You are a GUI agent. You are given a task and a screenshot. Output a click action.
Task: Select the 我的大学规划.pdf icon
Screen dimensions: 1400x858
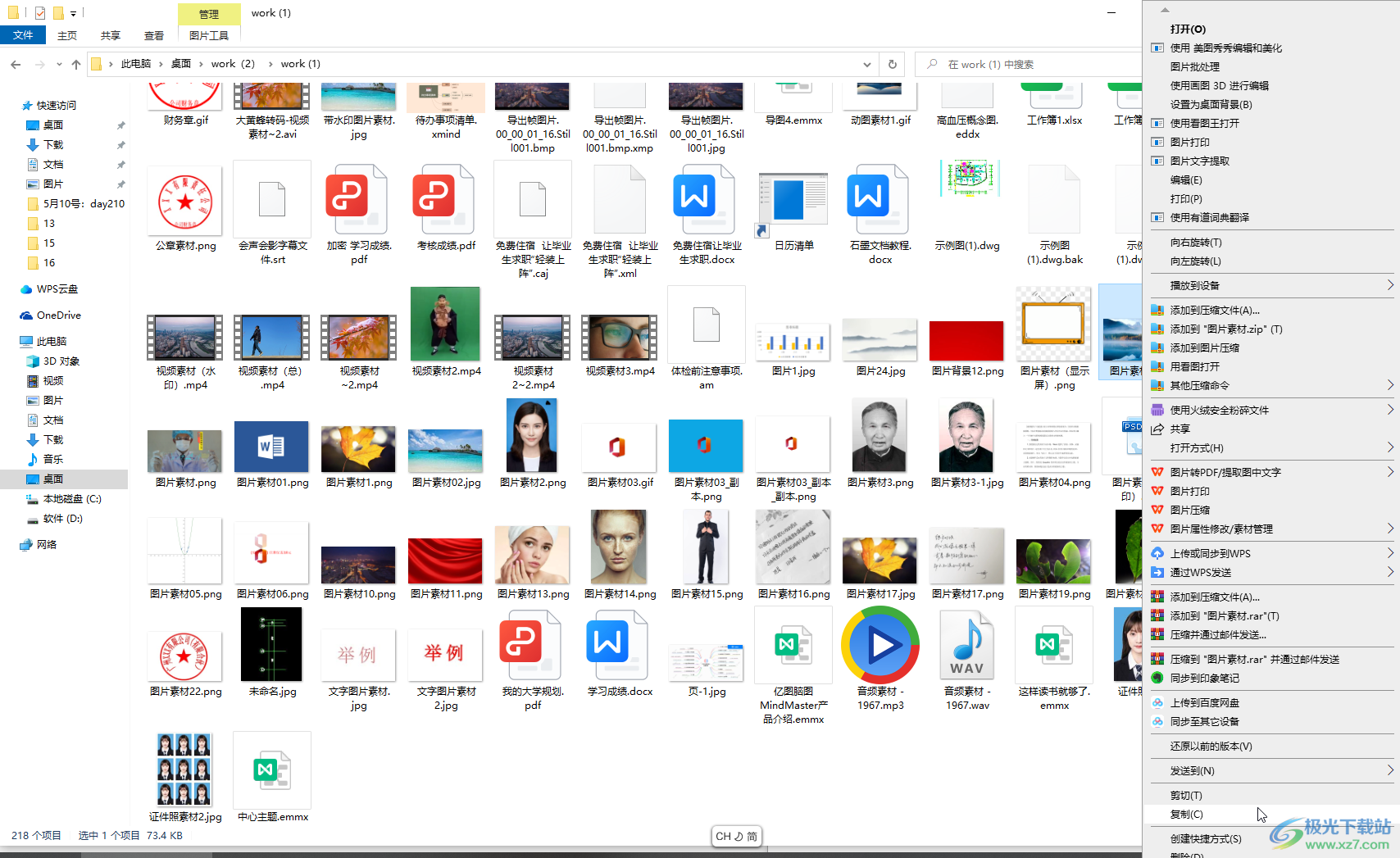tap(532, 645)
